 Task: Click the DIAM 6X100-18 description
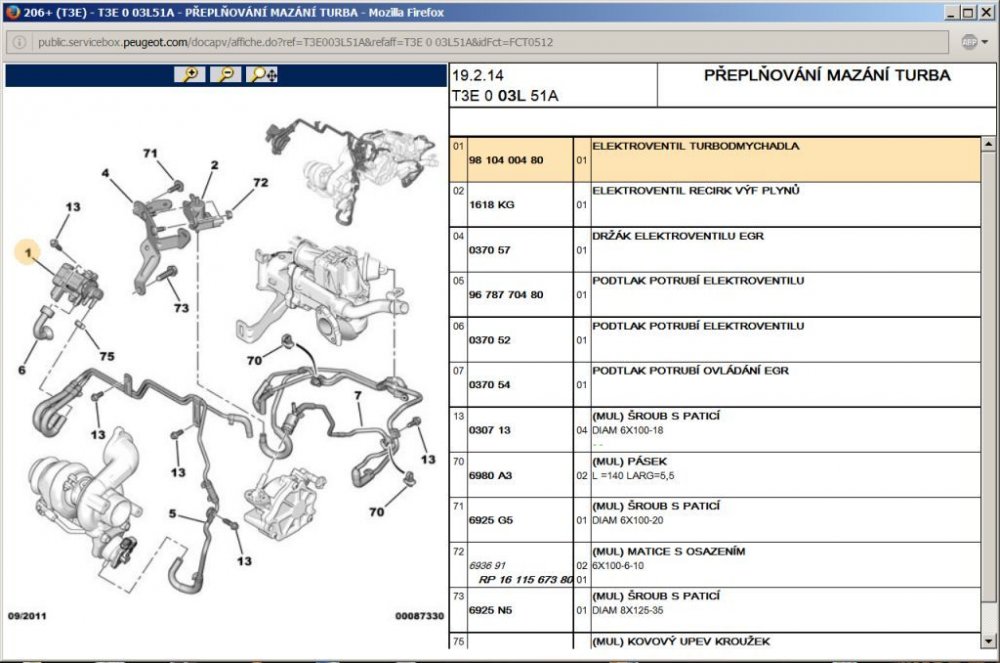(x=628, y=430)
